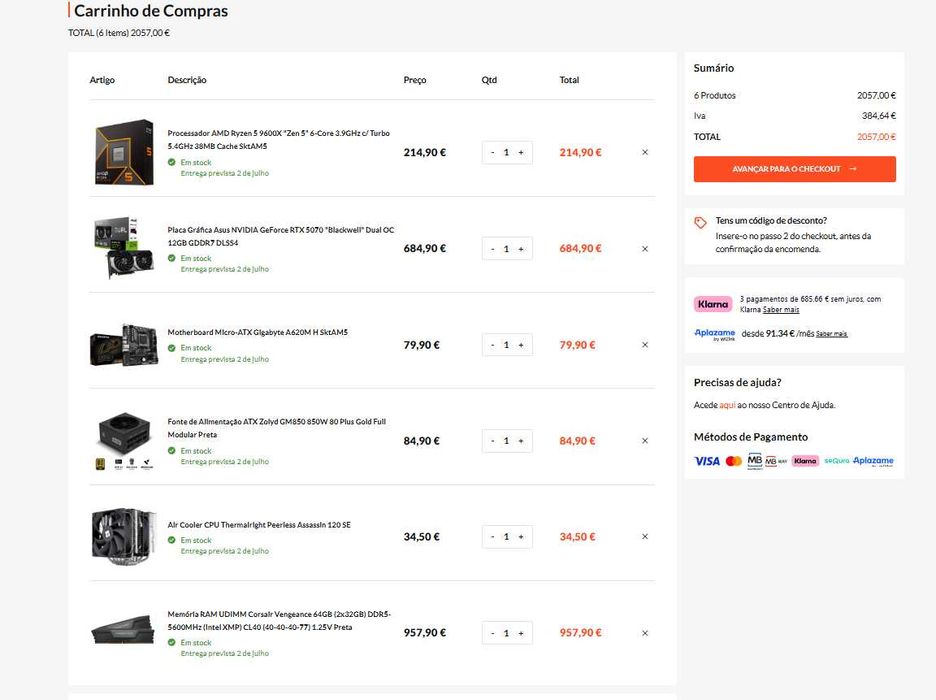This screenshot has height=700, width=936.
Task: Open the Fonte de Alimentação Zalyd GM850 title
Action: click(x=276, y=428)
